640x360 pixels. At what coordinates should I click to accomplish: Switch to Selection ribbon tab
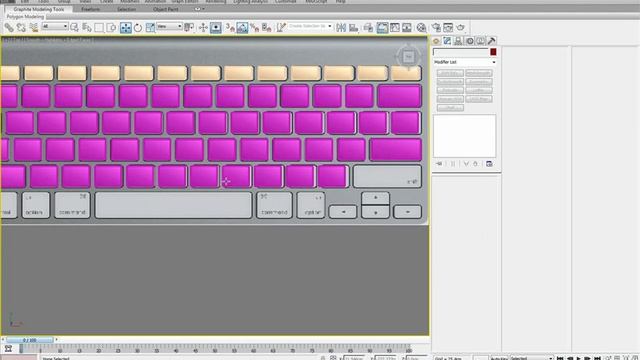[x=127, y=9]
